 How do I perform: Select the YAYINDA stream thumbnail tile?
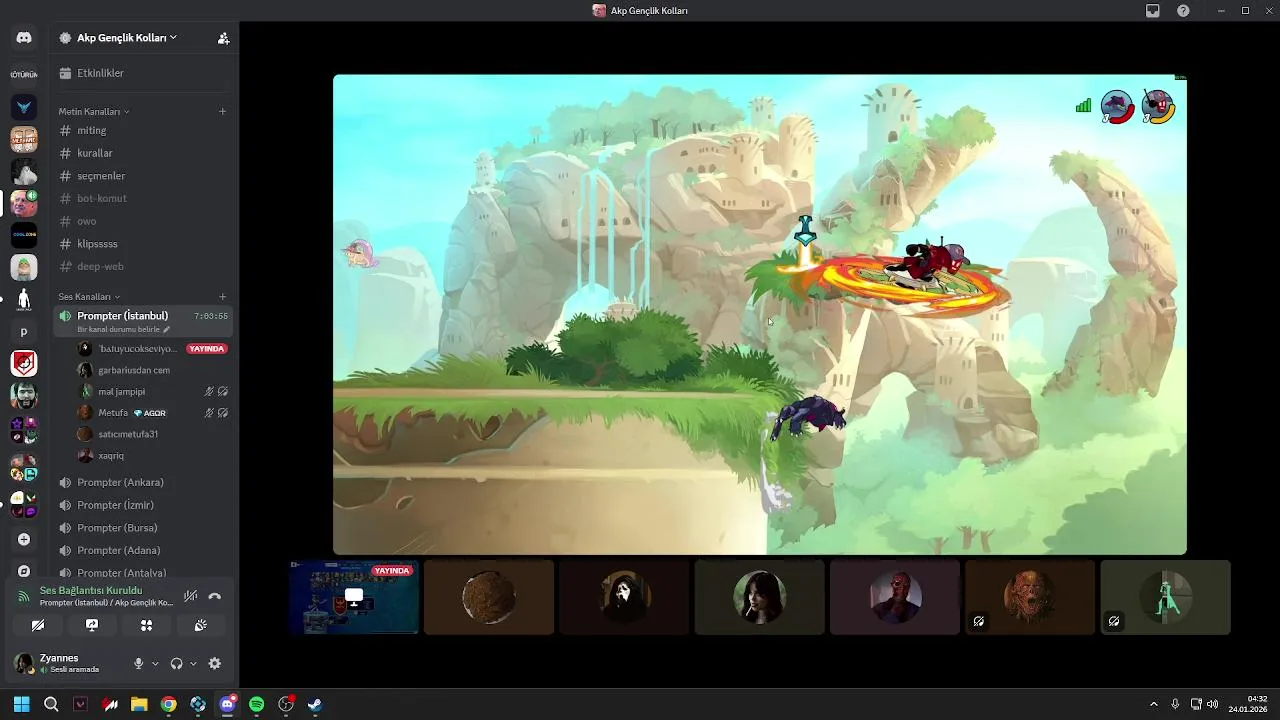click(354, 597)
